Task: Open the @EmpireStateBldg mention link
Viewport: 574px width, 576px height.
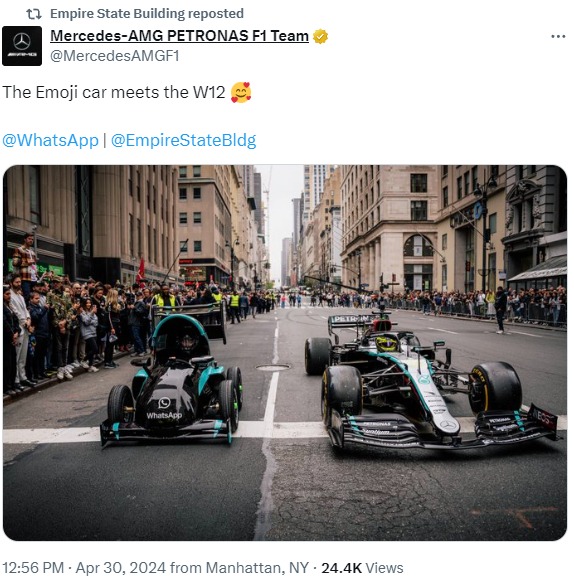Action: [x=183, y=140]
